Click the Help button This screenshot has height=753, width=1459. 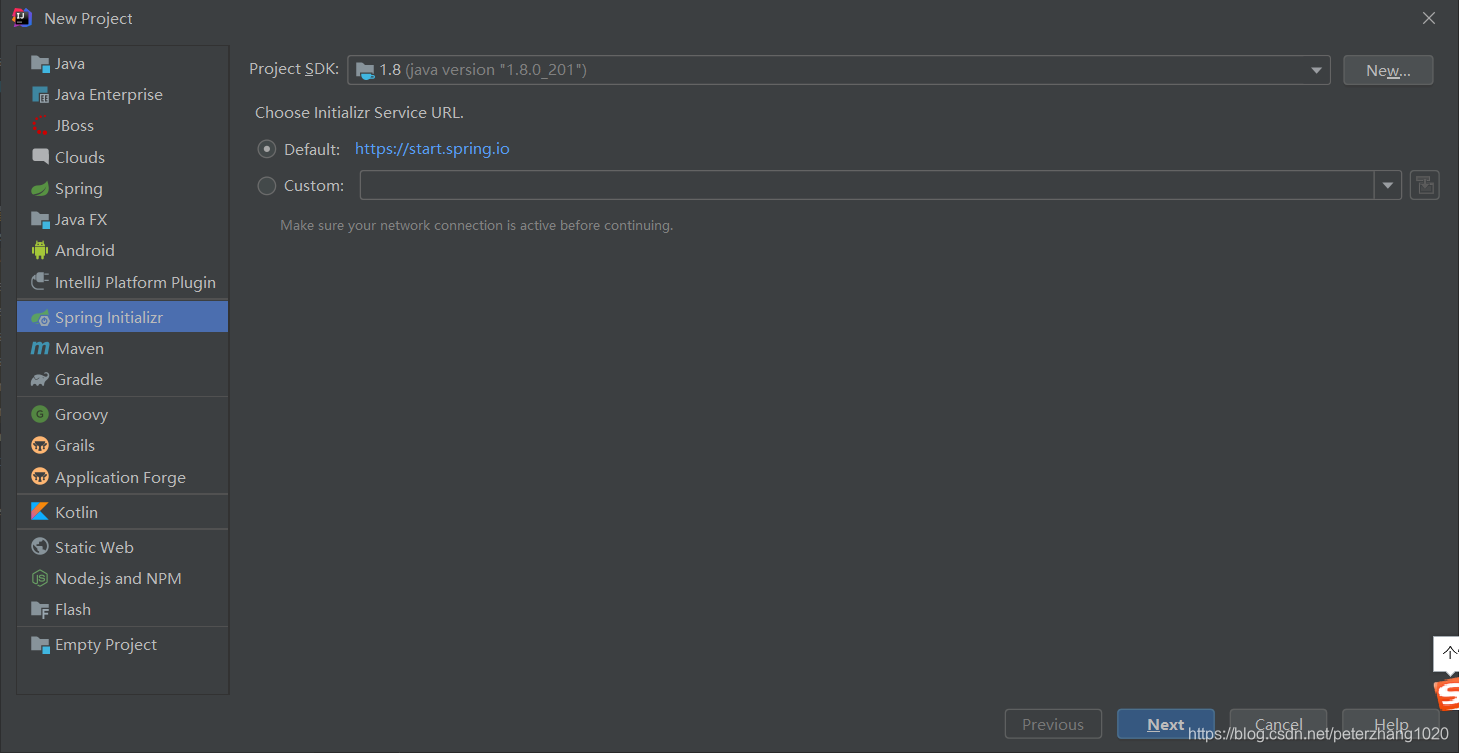(x=1391, y=724)
